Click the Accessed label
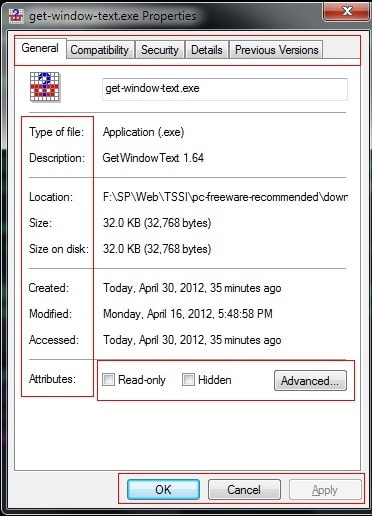The image size is (372, 516). tap(54, 340)
